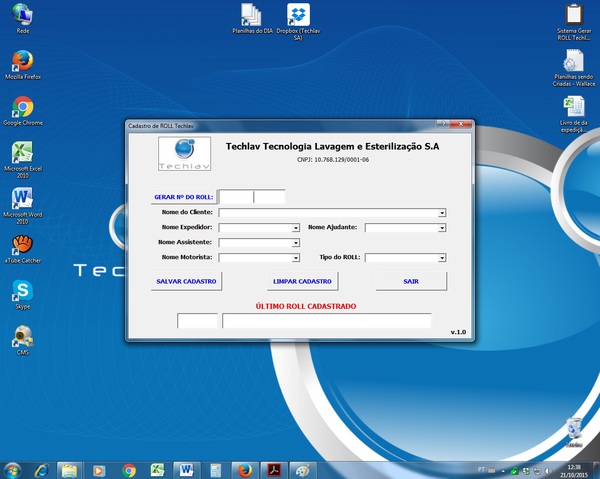Click the help button in dialog title bar

[x=443, y=124]
